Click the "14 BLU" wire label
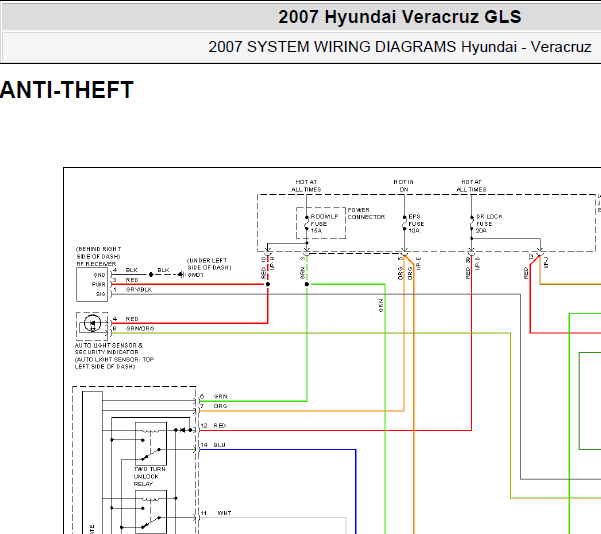 [213, 445]
